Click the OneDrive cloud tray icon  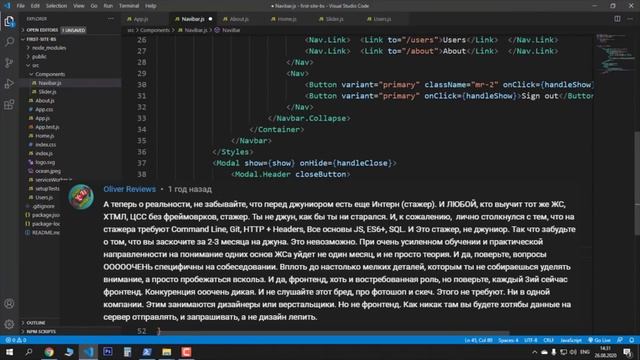(x=544, y=352)
